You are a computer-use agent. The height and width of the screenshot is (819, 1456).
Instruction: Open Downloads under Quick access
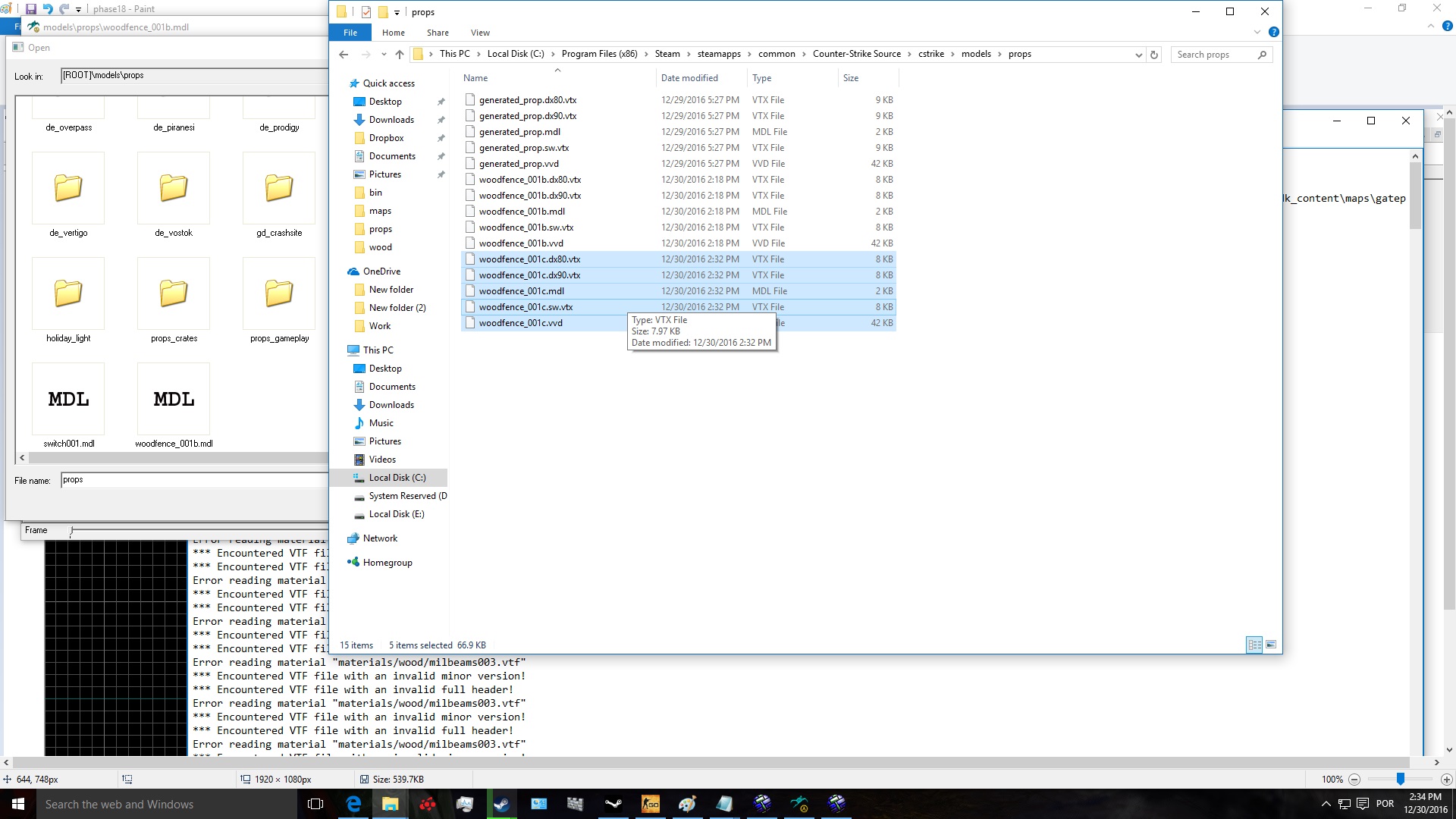[391, 120]
